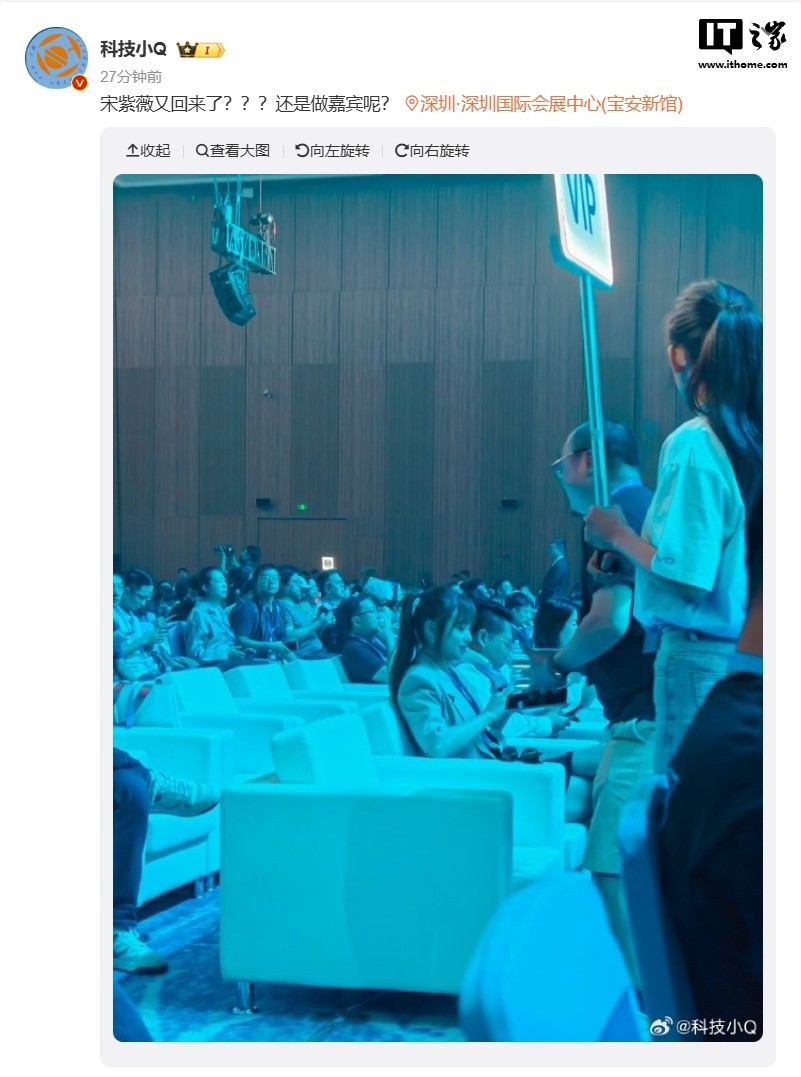The width and height of the screenshot is (801, 1077).
Task: Click the Weibo eye logo watermark
Action: (660, 1026)
